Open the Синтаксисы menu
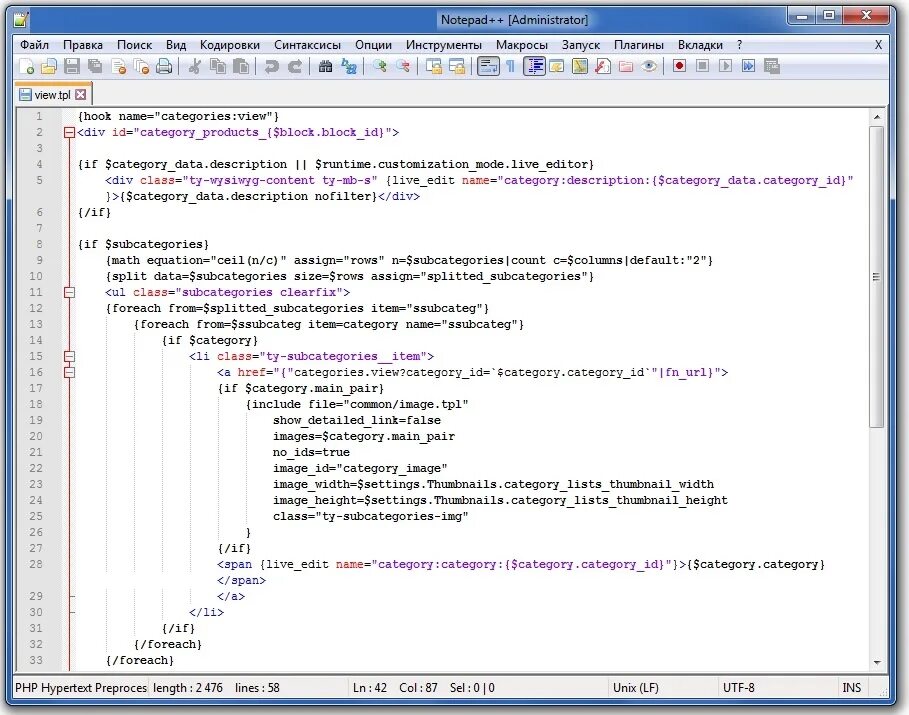 coord(307,45)
